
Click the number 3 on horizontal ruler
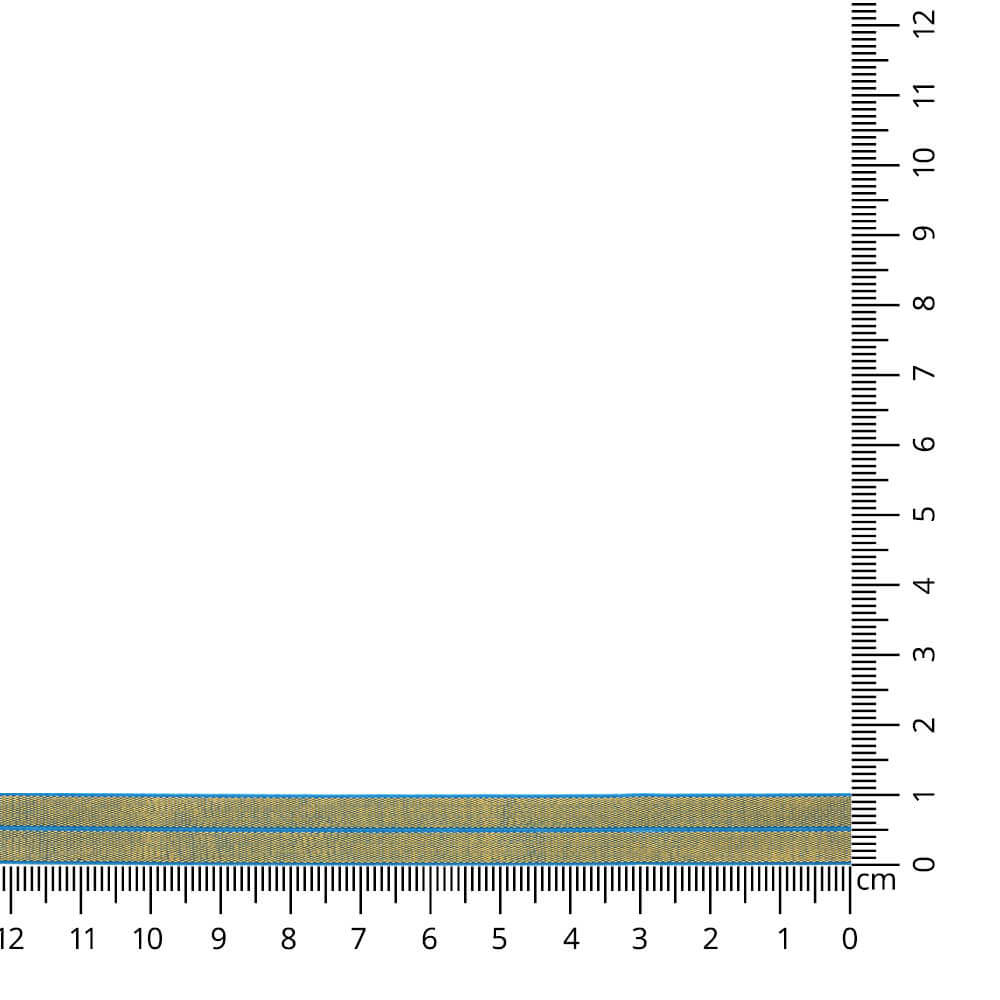point(638,938)
